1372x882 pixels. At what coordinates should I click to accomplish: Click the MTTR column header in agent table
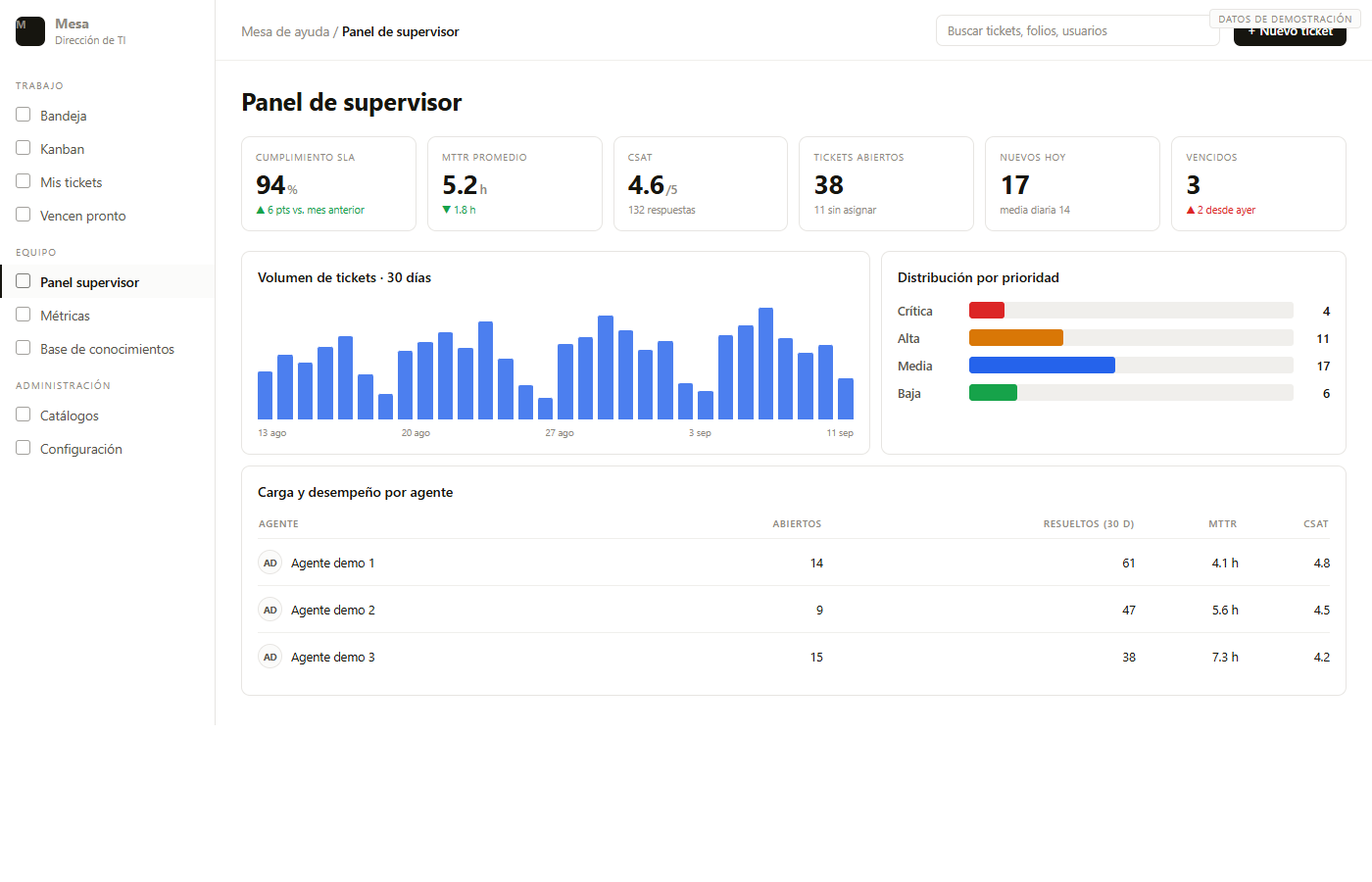(1222, 524)
